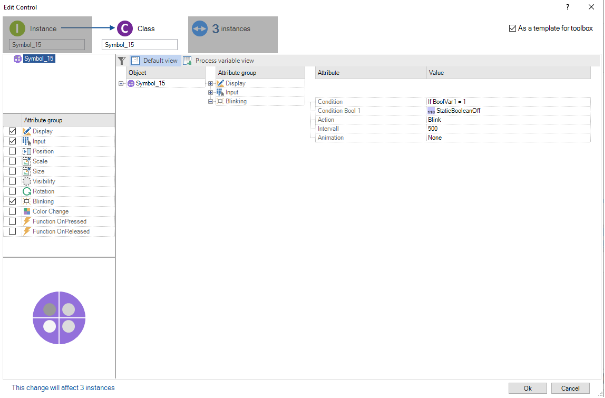
Task: Click the Scale icon in checkbox list
Action: click(x=27, y=161)
